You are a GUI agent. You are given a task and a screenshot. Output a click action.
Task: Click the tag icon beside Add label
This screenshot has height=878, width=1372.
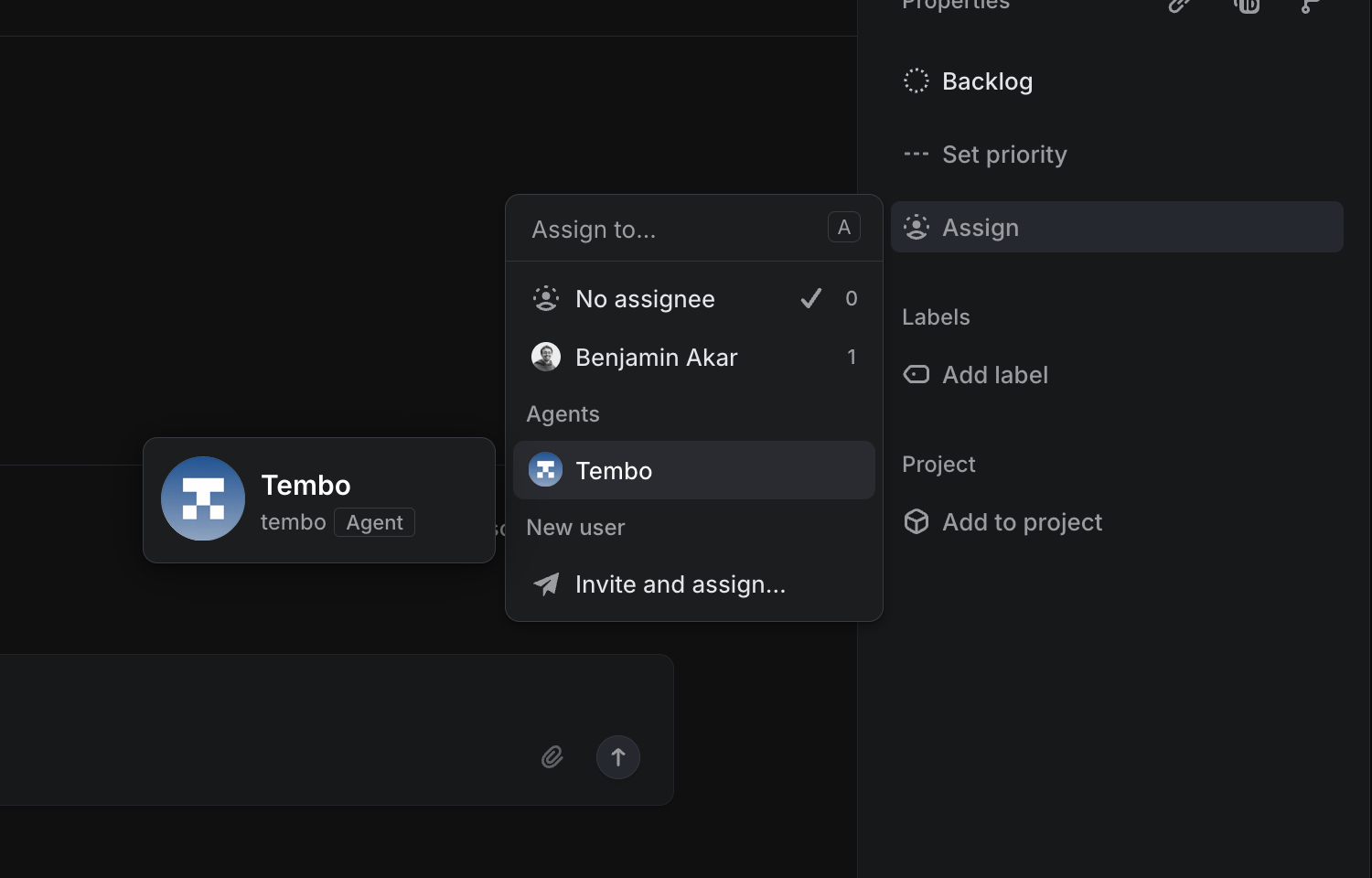916,374
